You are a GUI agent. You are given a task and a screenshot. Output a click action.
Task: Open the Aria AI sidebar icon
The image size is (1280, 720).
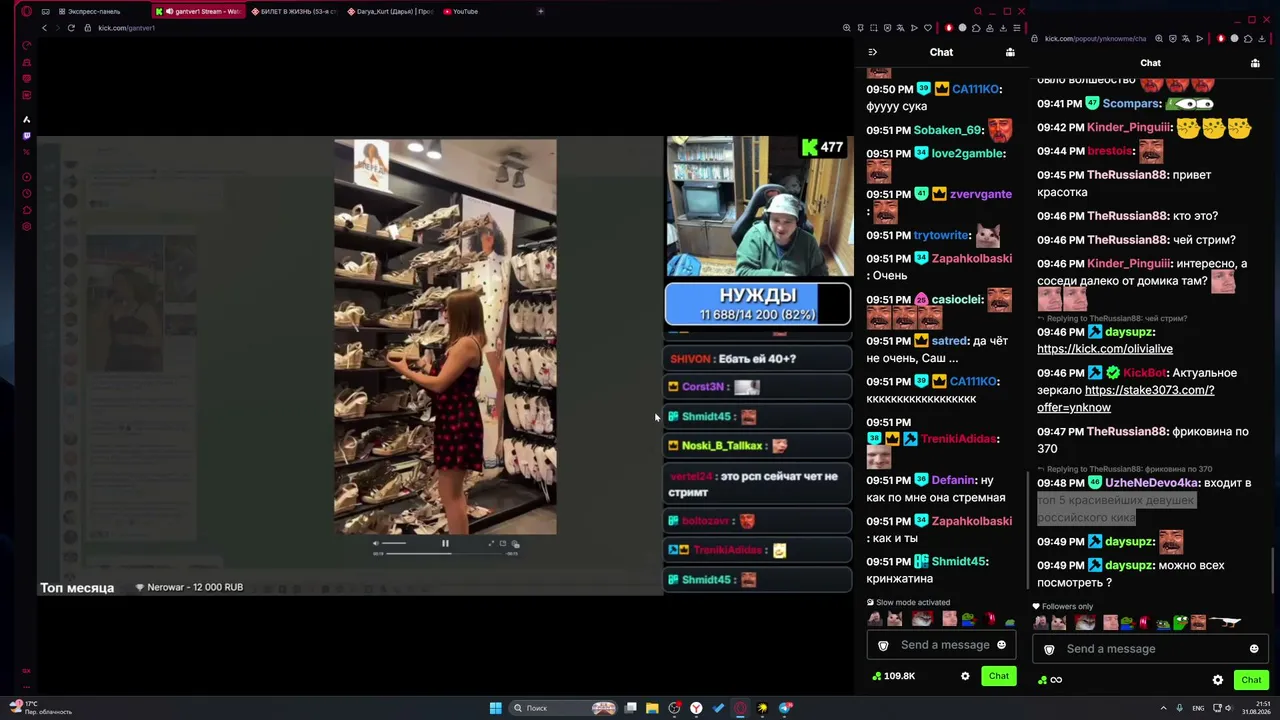point(27,119)
